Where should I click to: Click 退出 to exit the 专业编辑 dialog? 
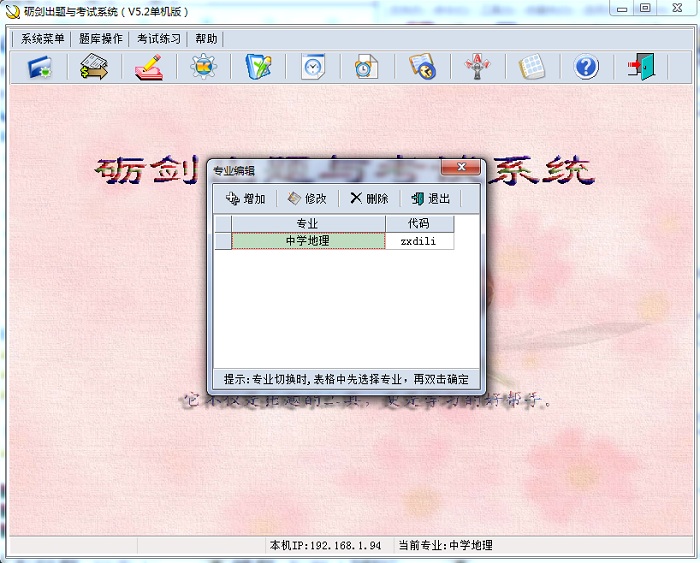(430, 199)
